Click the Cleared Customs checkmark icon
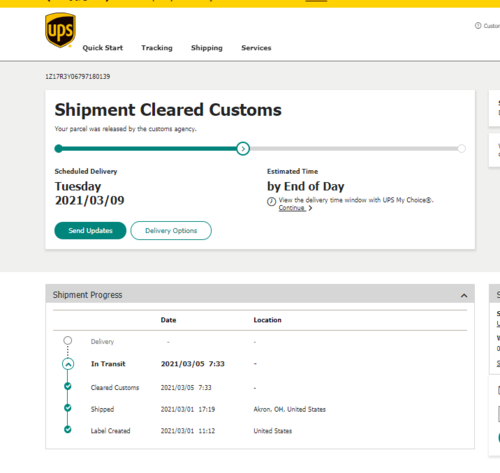Viewport: 500px width, 473px height. 68,386
